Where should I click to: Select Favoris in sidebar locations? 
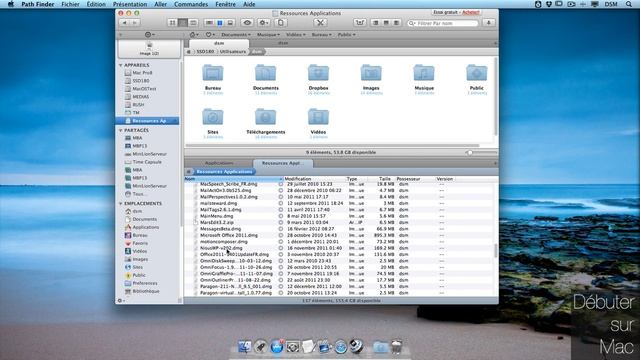point(140,243)
